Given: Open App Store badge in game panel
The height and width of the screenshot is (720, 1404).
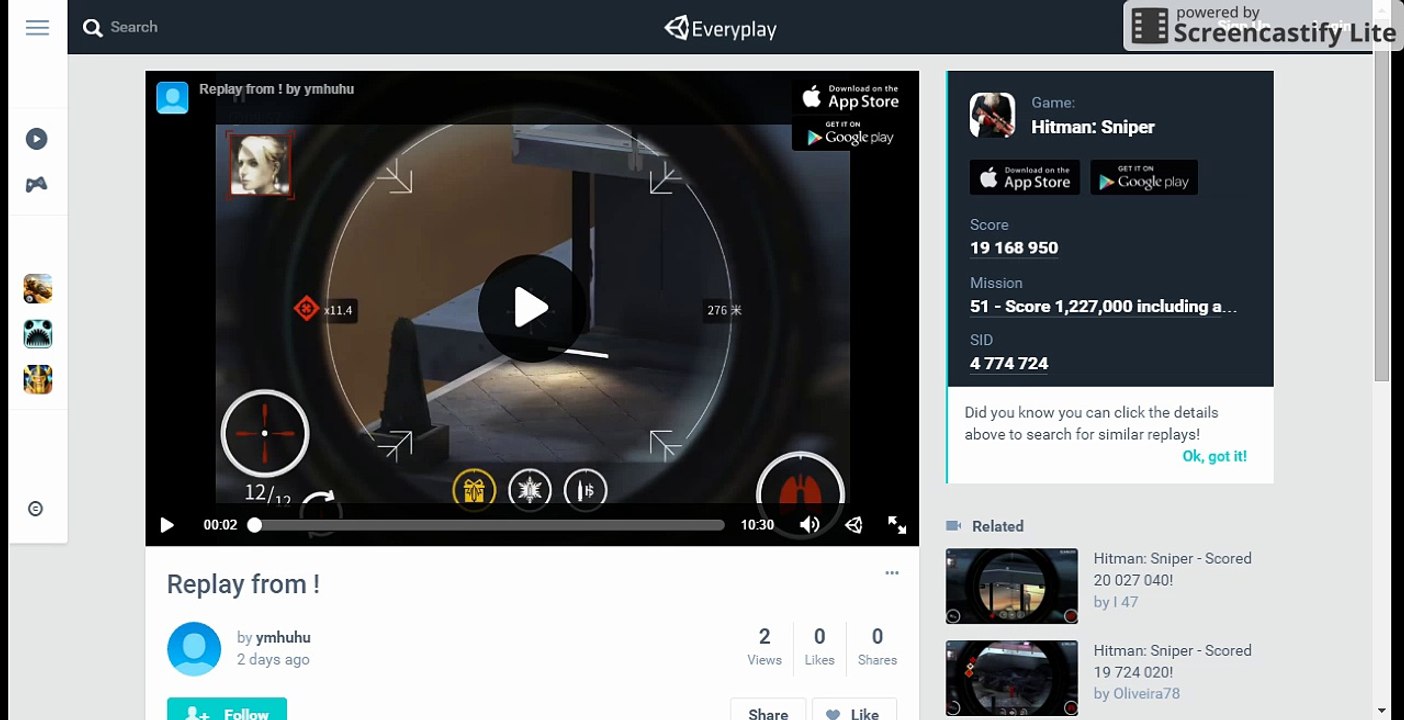Looking at the screenshot, I should pyautogui.click(x=1025, y=178).
